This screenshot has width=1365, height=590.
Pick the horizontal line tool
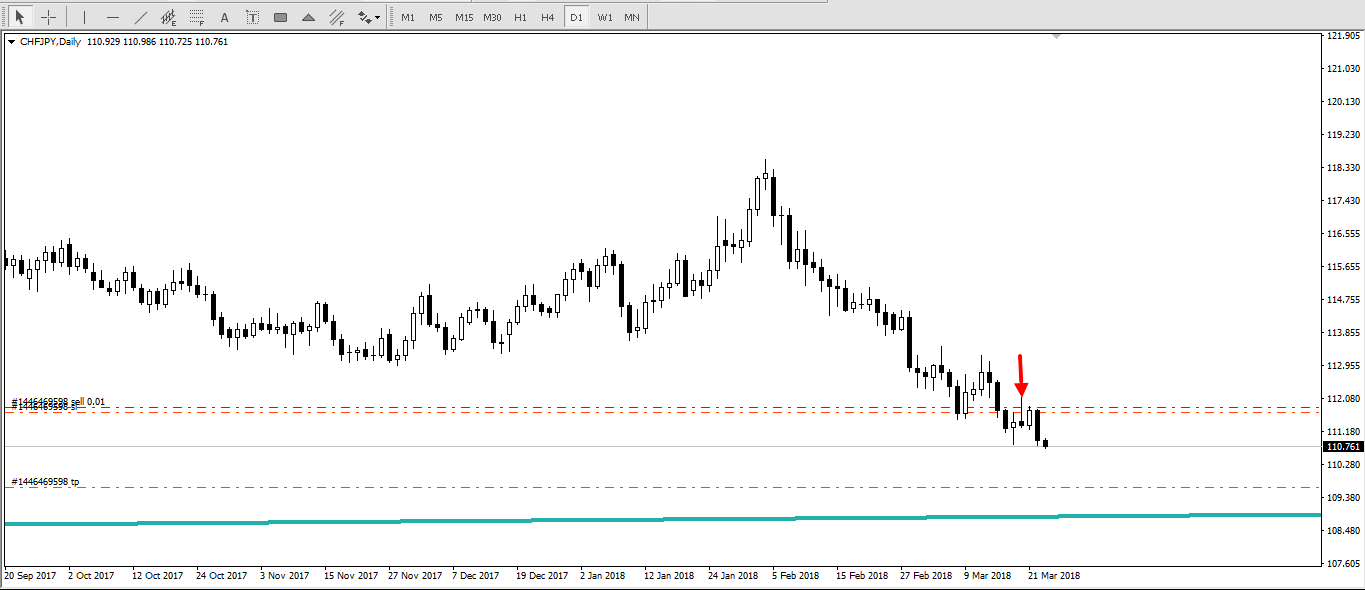(113, 17)
